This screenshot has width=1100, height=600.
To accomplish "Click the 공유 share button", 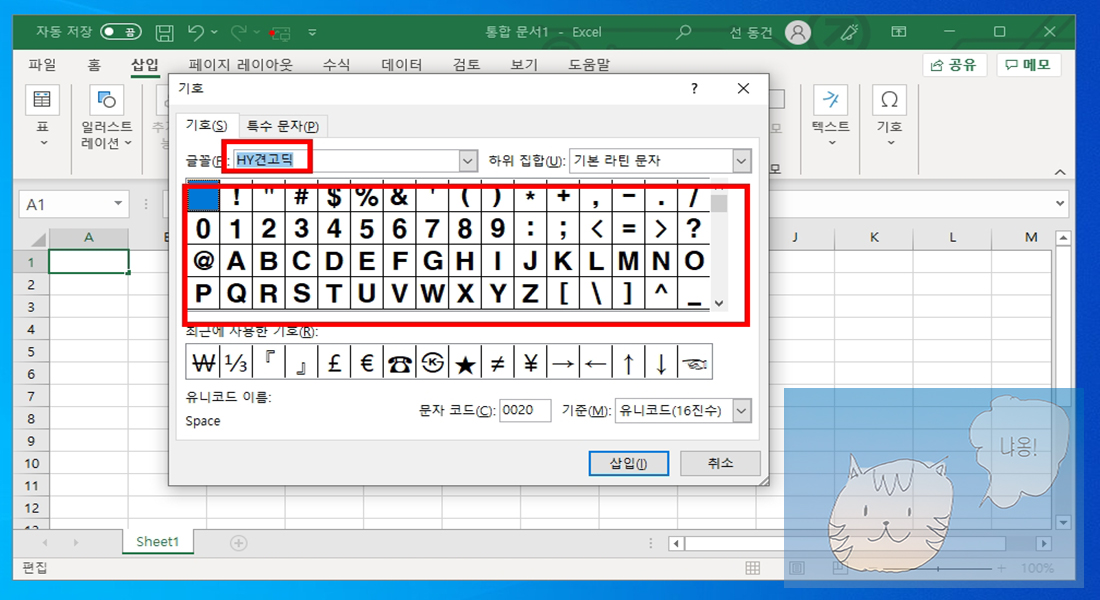I will coord(954,65).
